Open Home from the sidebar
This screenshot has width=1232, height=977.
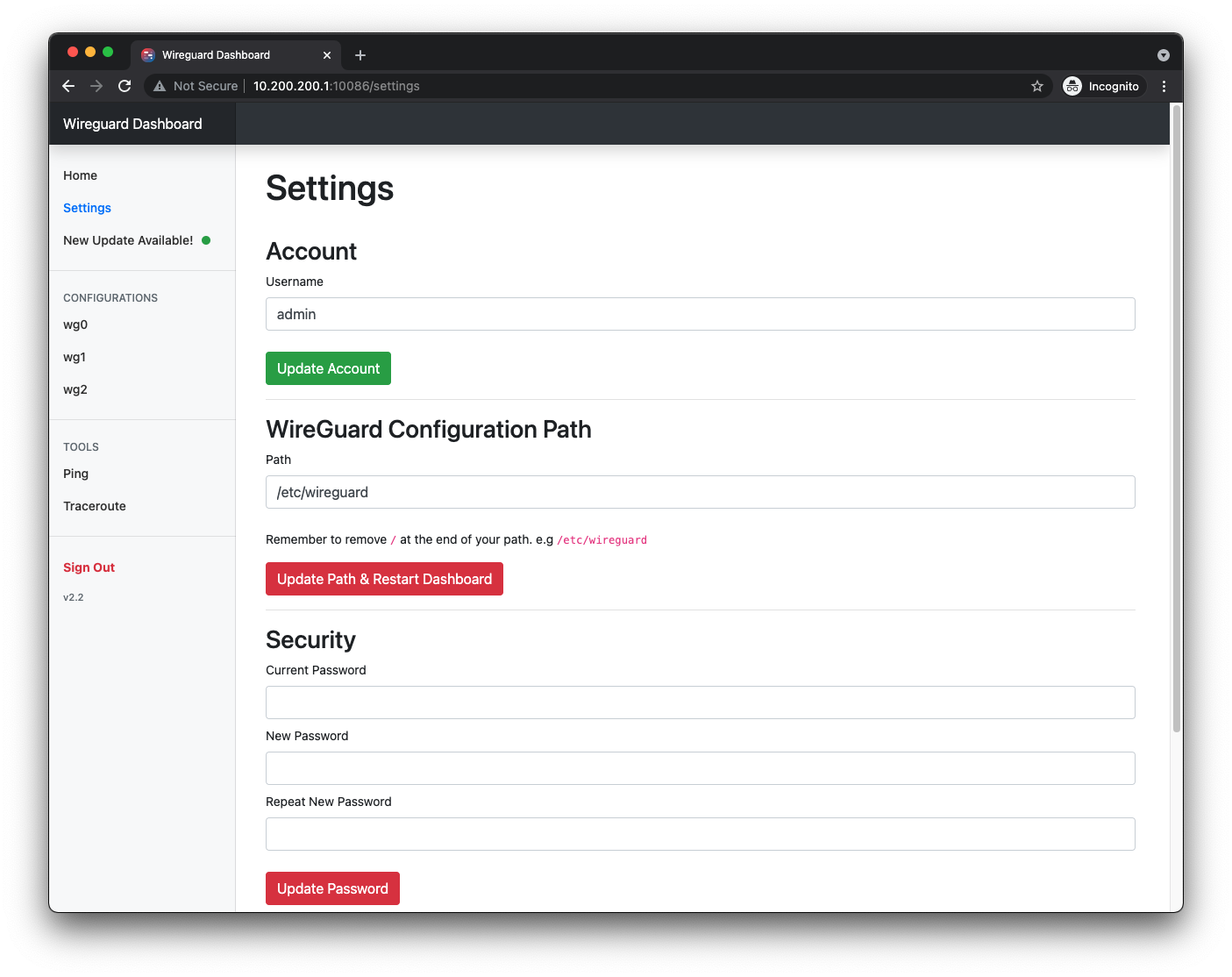point(80,175)
